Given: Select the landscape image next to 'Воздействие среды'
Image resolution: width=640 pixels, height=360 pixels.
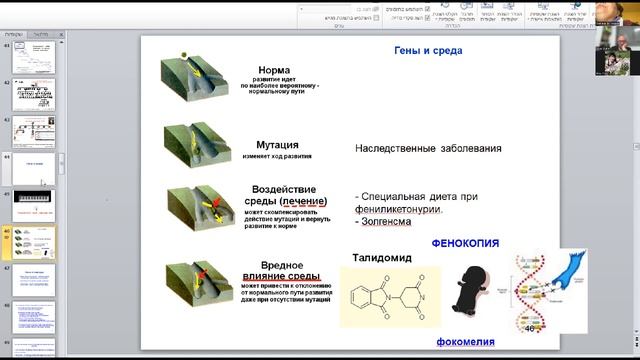Looking at the screenshot, I should [201, 208].
